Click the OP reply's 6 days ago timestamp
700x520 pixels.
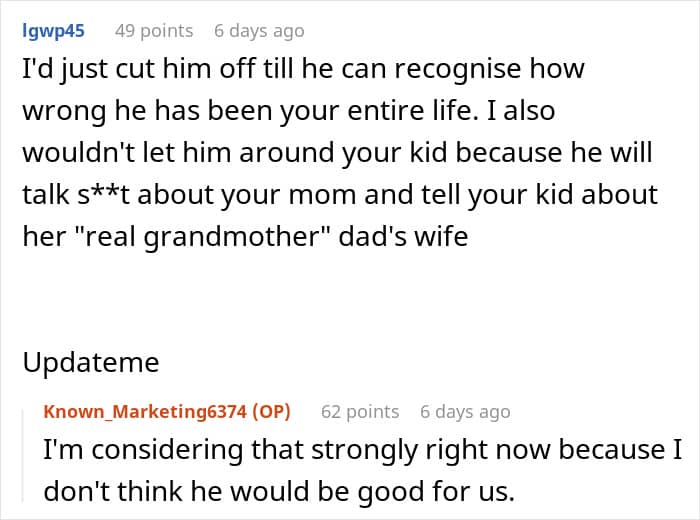coord(465,411)
